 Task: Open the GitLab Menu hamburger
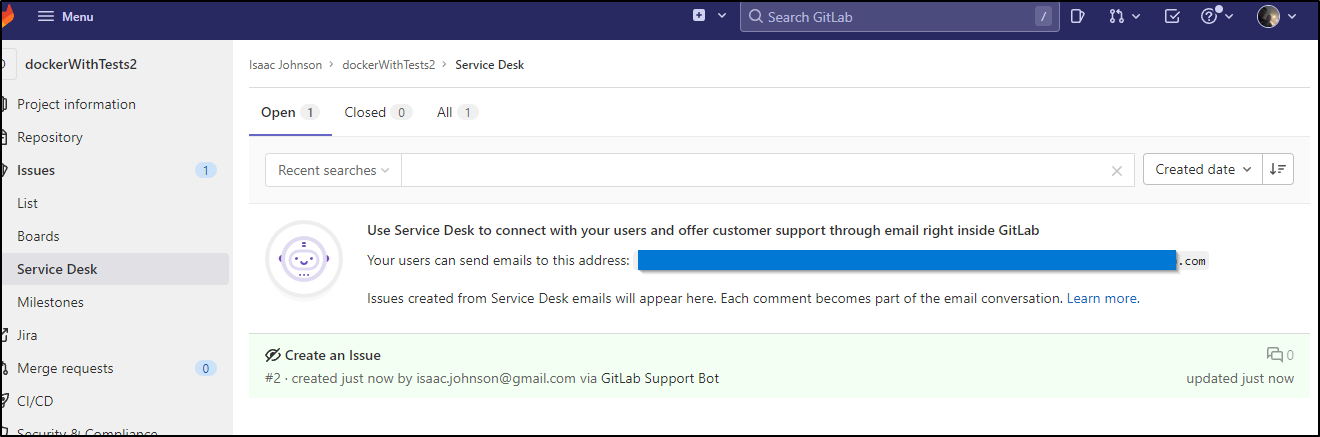65,16
